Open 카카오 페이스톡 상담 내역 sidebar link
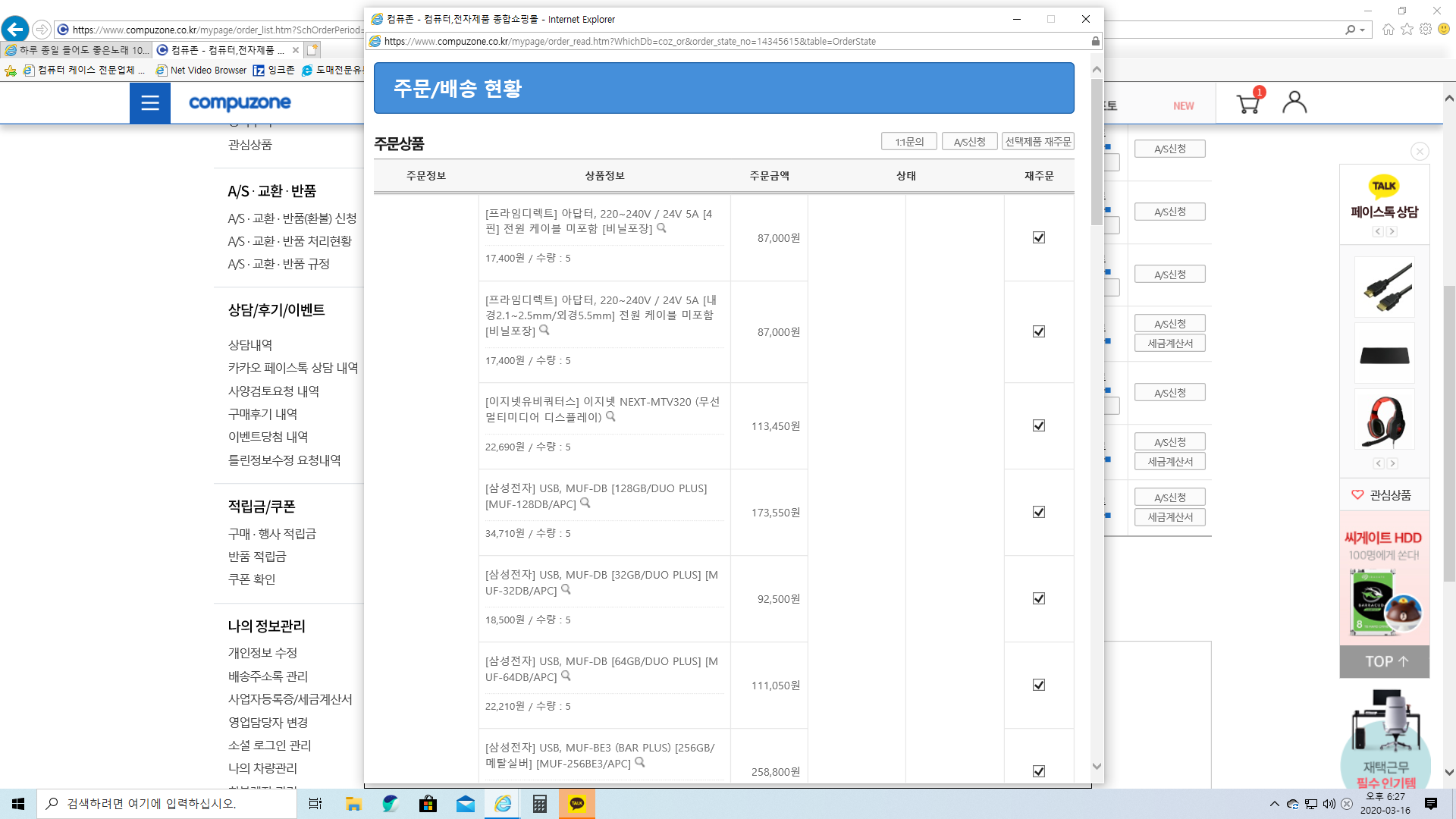1456x819 pixels. tap(293, 368)
